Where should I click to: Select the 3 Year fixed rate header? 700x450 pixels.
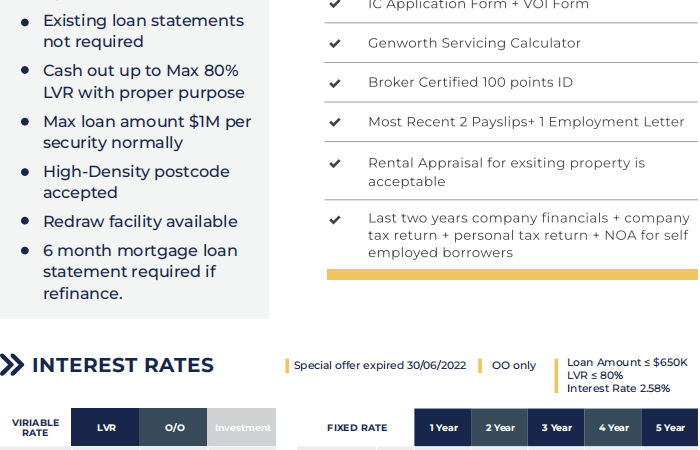click(556, 427)
